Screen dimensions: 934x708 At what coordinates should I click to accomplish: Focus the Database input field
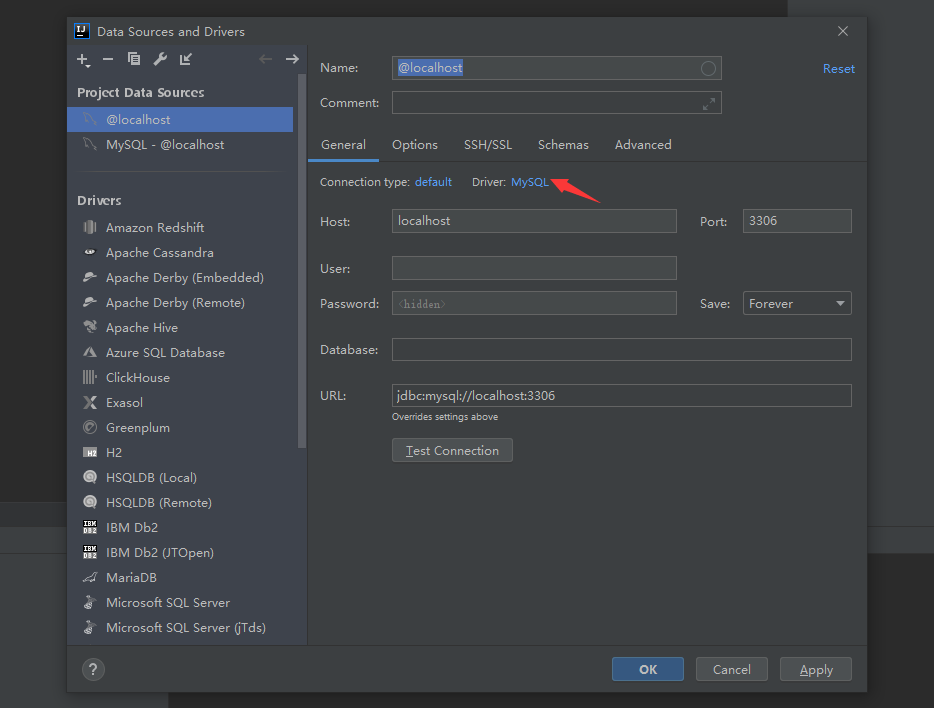pyautogui.click(x=621, y=350)
